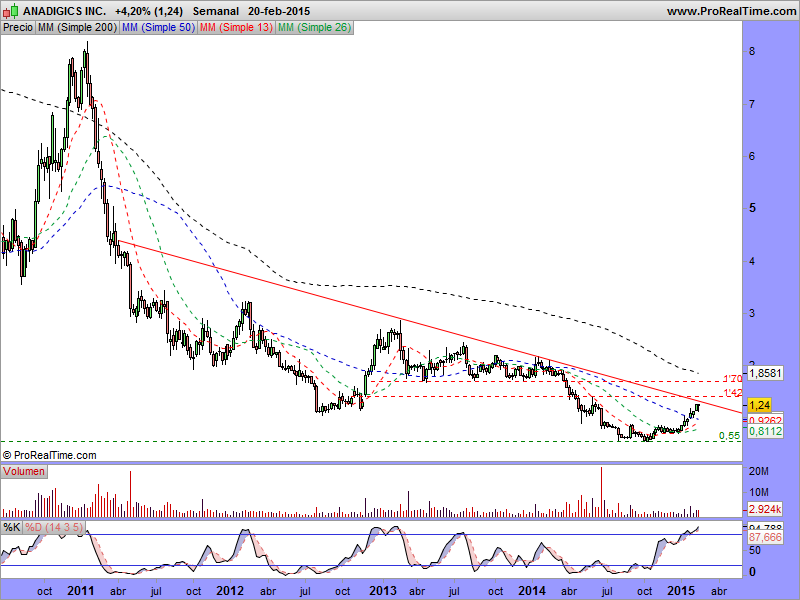Click the %D (14 3 5) stochastic label
Screen dimensions: 800x600
point(54,527)
